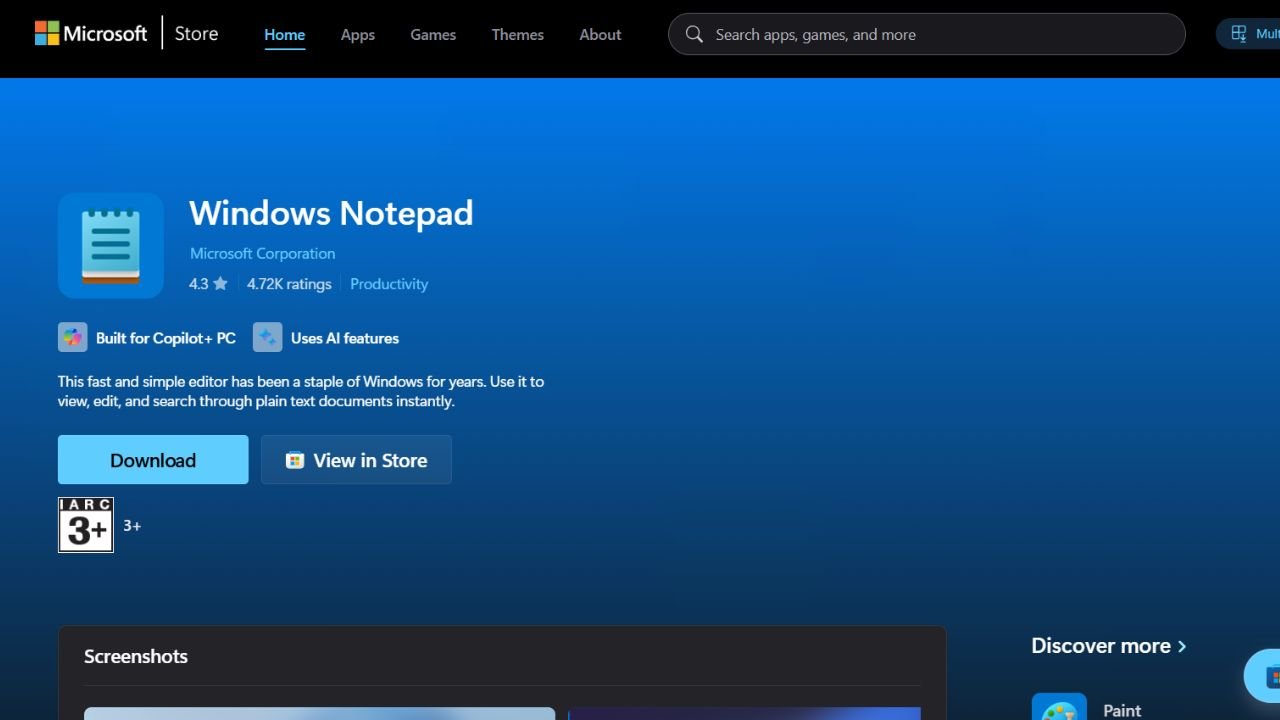The height and width of the screenshot is (720, 1280).
Task: Click the Copilot+ PC badge icon
Action: pyautogui.click(x=73, y=338)
